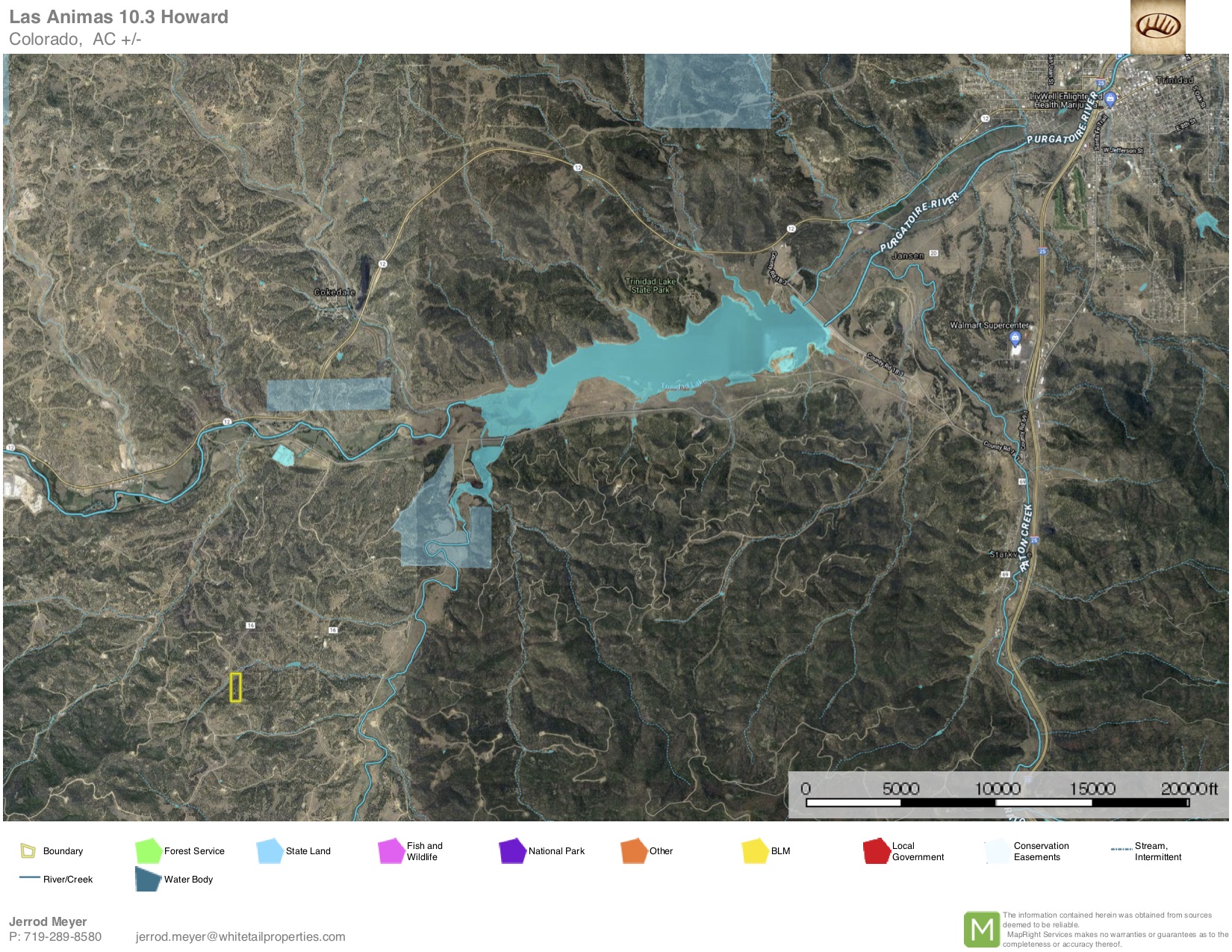Click the pink Fish and Wildlife swatch

(x=391, y=850)
